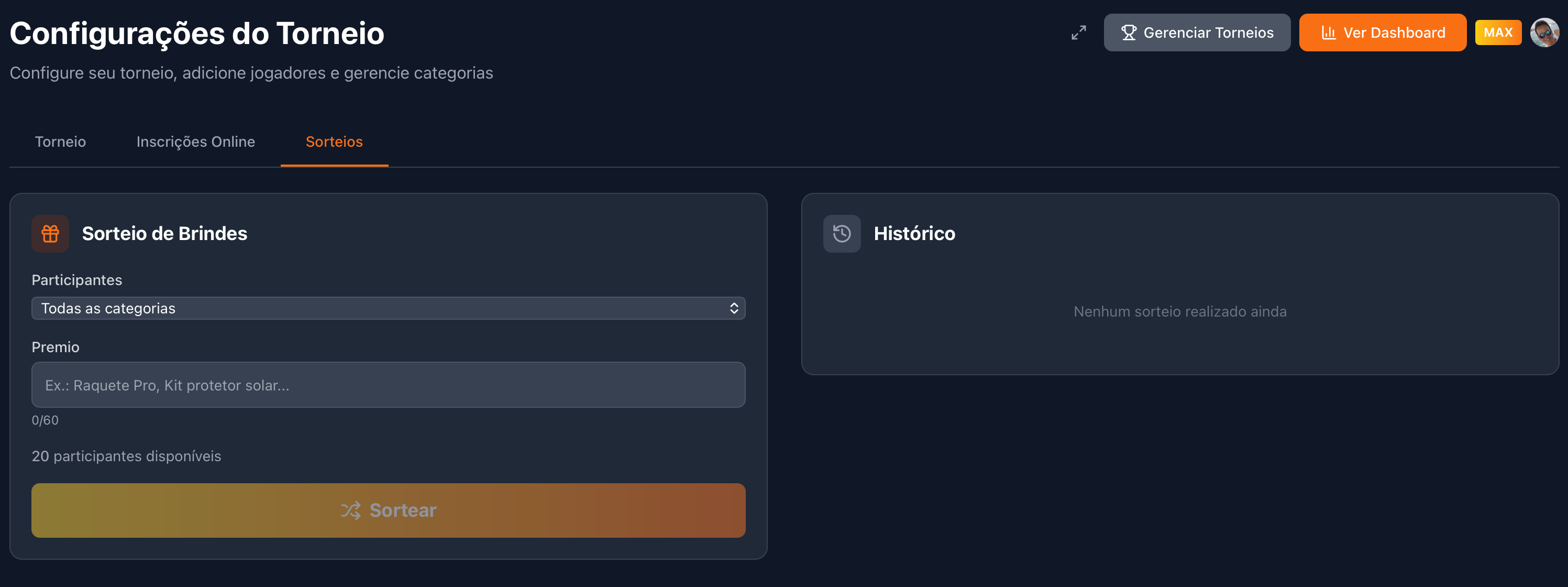Open the user profile avatar
This screenshot has width=1568, height=587.
1544,33
